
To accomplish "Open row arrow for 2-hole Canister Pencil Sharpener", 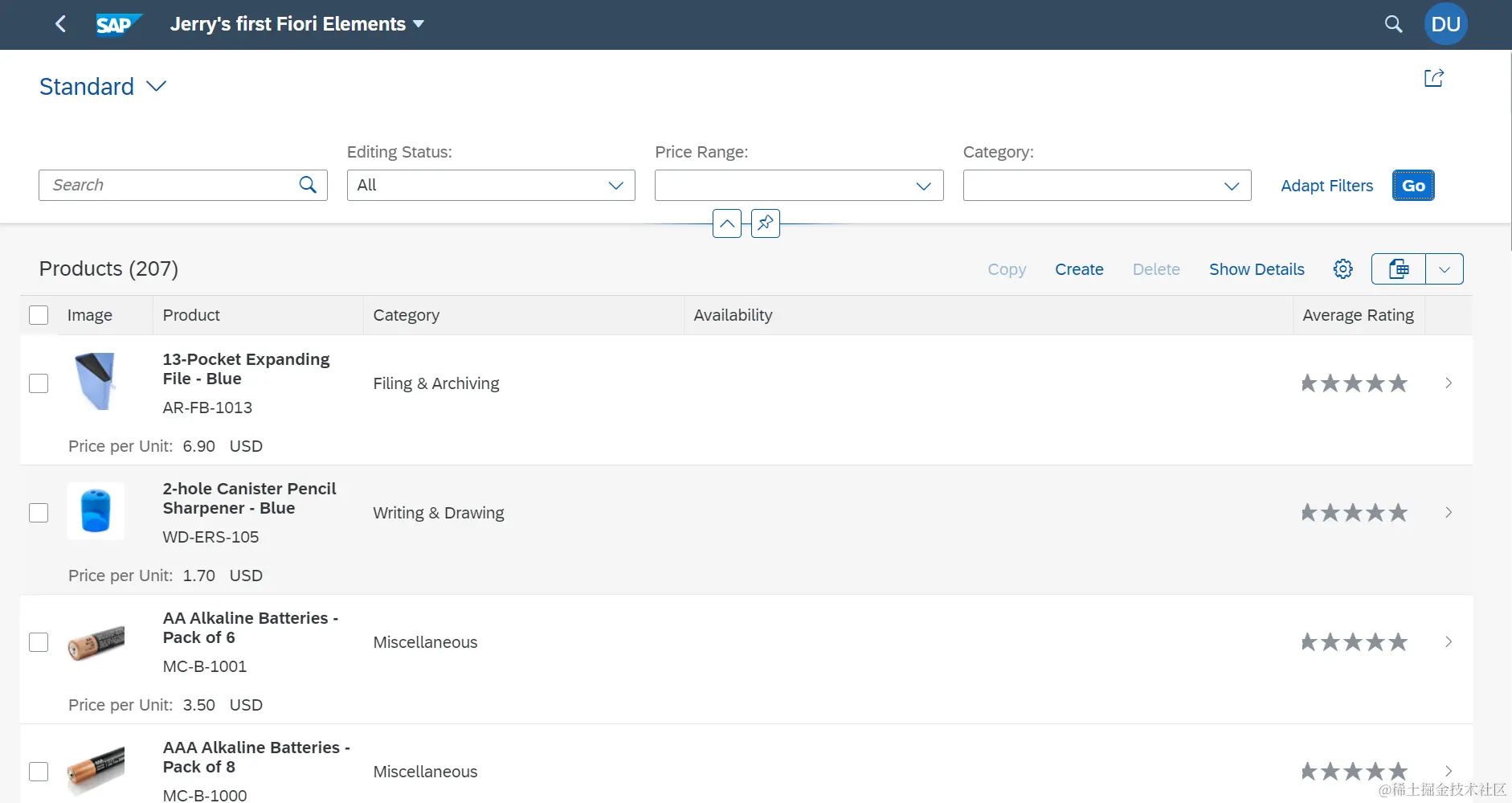I will click(1449, 513).
